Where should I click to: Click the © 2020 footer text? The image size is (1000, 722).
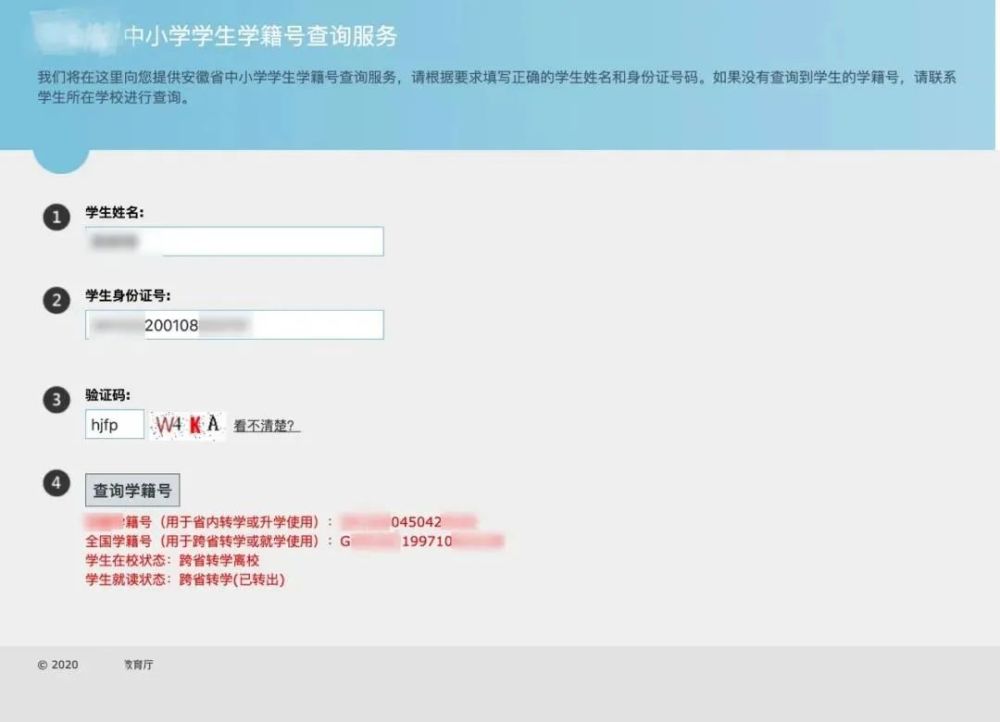pyautogui.click(x=58, y=665)
